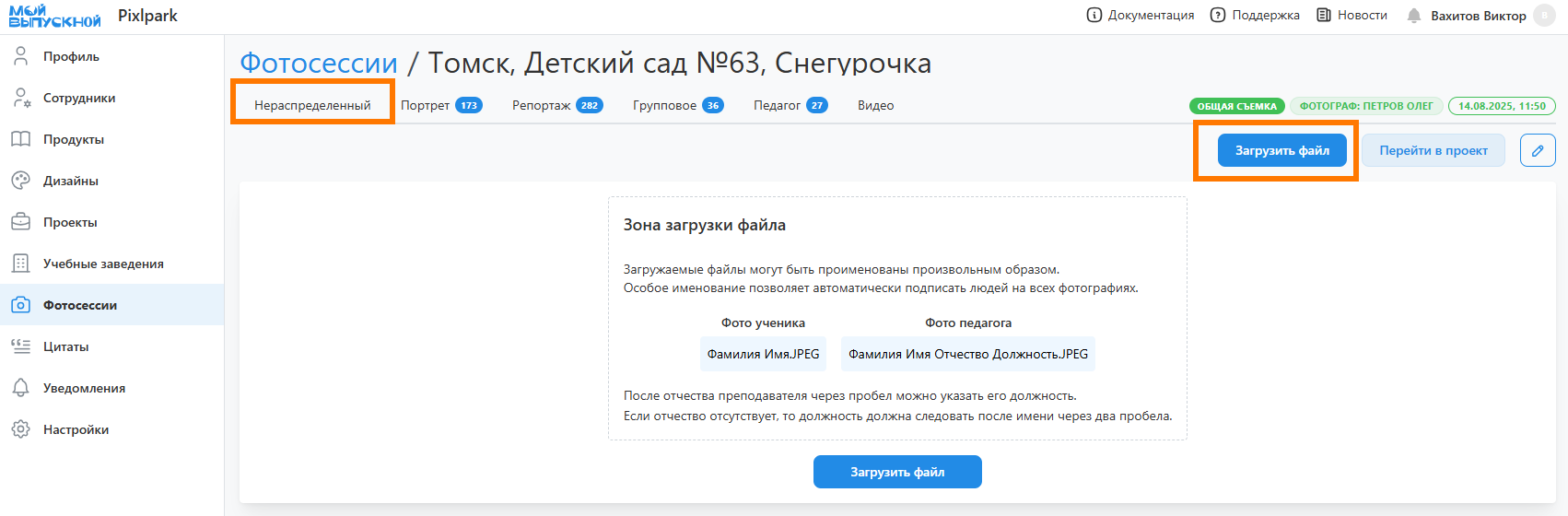Click the Settings gear icon in sidebar
This screenshot has width=1568, height=516.
pyautogui.click(x=20, y=429)
